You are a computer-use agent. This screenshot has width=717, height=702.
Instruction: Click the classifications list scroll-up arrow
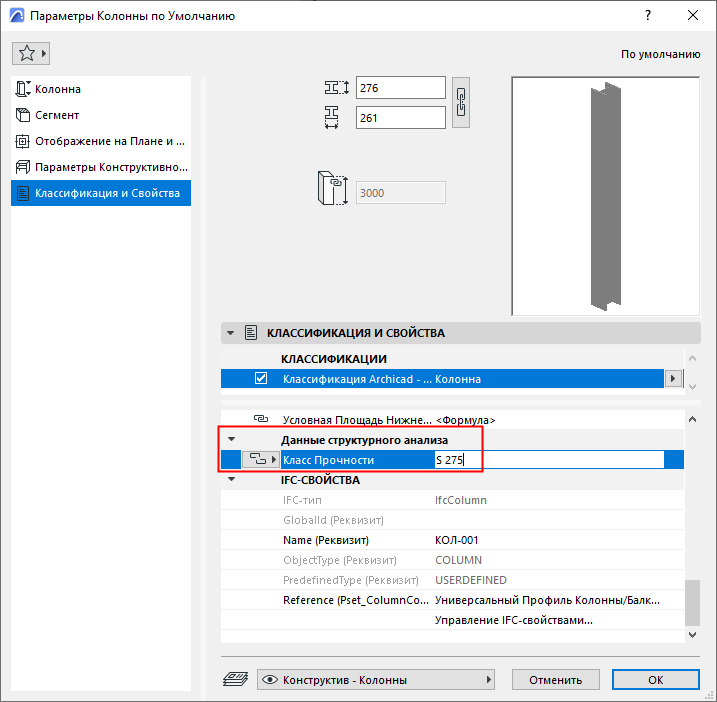click(x=692, y=359)
